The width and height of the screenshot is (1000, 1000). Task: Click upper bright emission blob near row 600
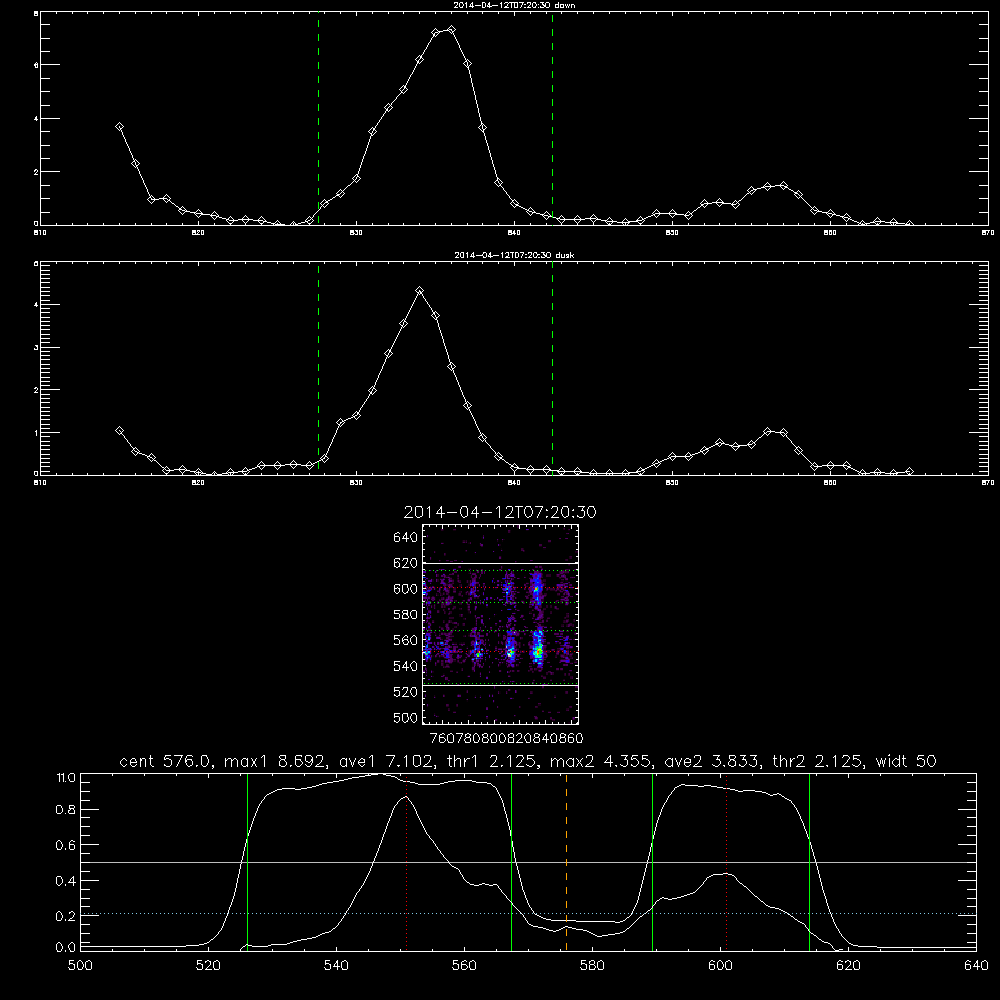tap(537, 588)
